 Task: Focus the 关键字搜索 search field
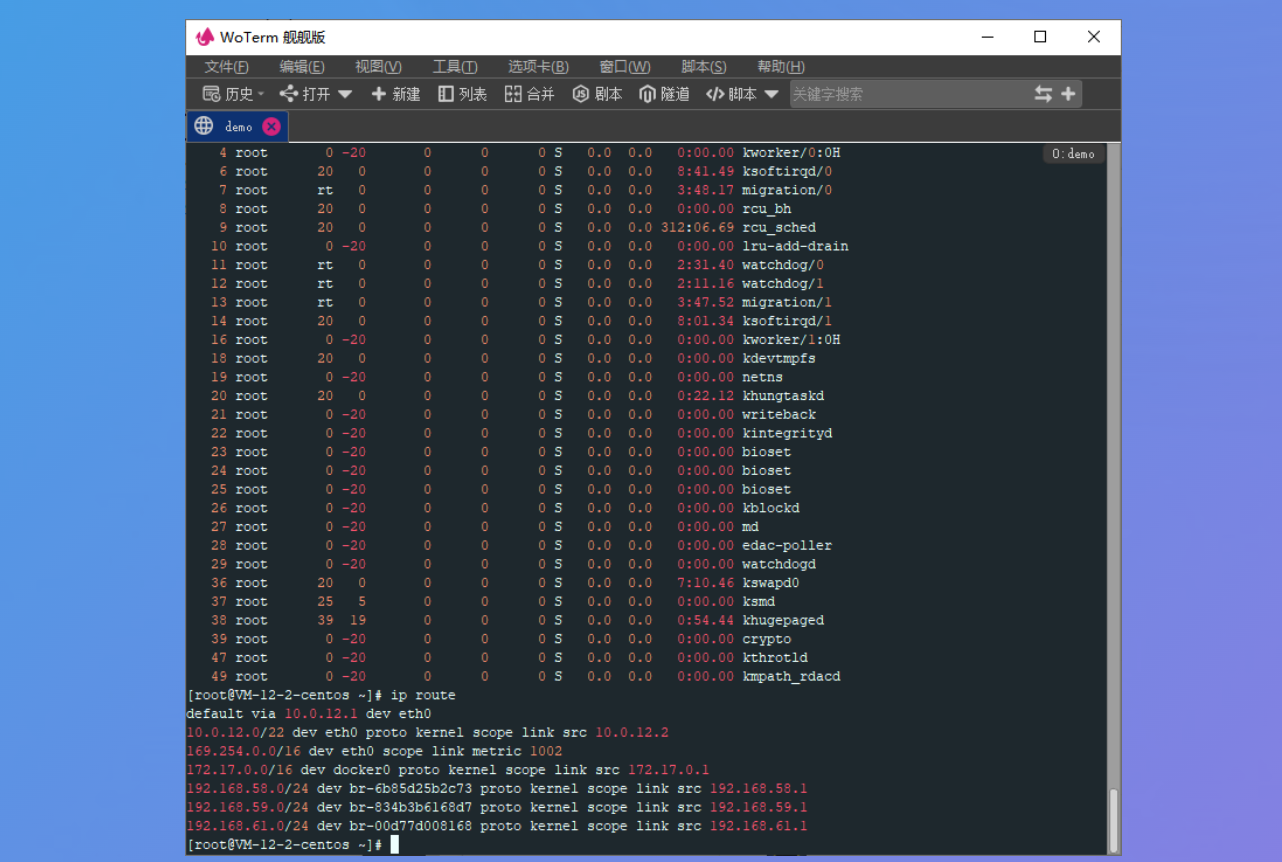[x=908, y=94]
